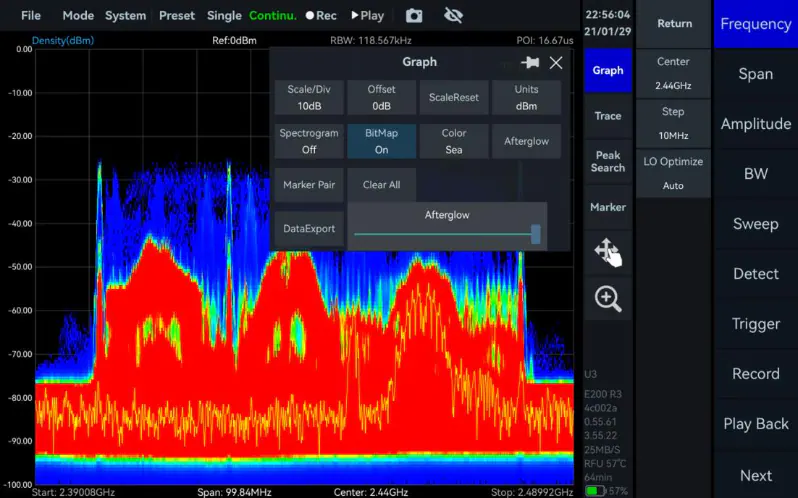Click the RBW: 118.567kHz readout

click(370, 41)
